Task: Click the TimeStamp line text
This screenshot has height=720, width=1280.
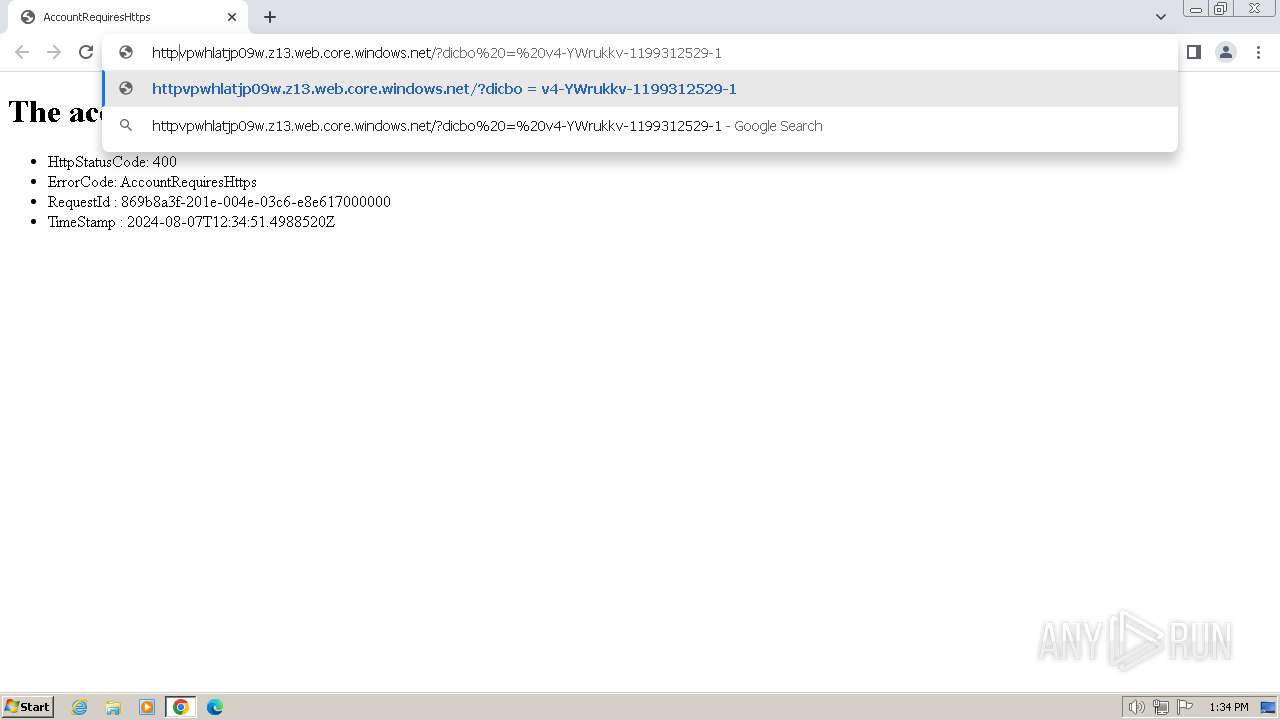Action: [x=191, y=222]
